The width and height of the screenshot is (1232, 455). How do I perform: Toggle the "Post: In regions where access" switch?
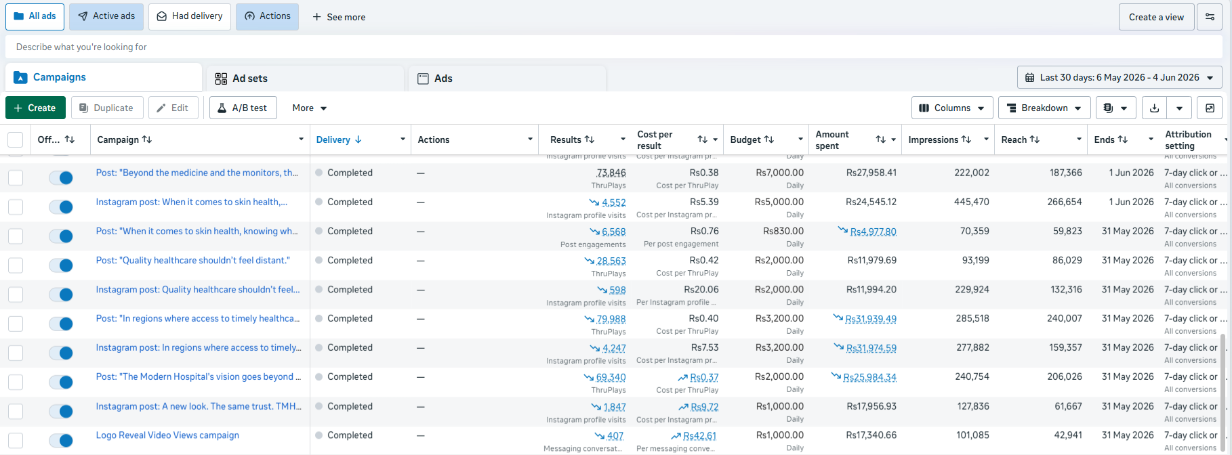pos(61,324)
